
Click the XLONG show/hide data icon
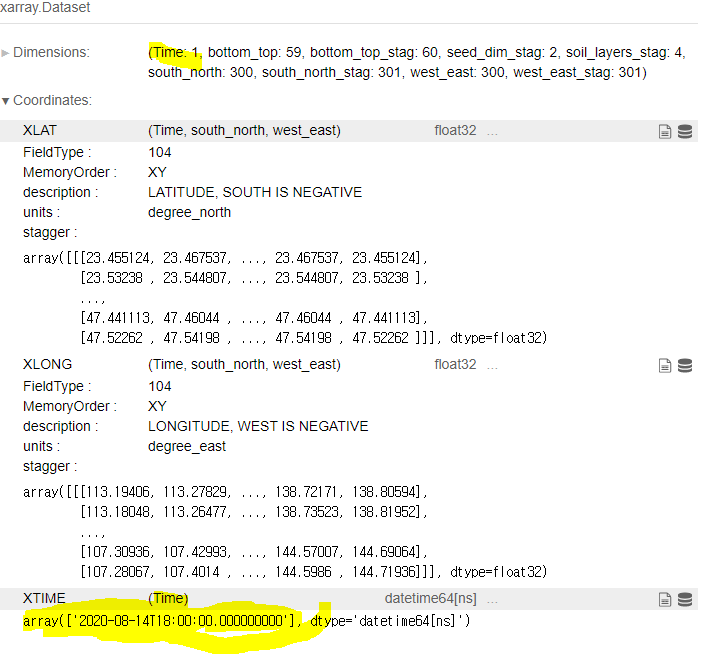point(685,365)
